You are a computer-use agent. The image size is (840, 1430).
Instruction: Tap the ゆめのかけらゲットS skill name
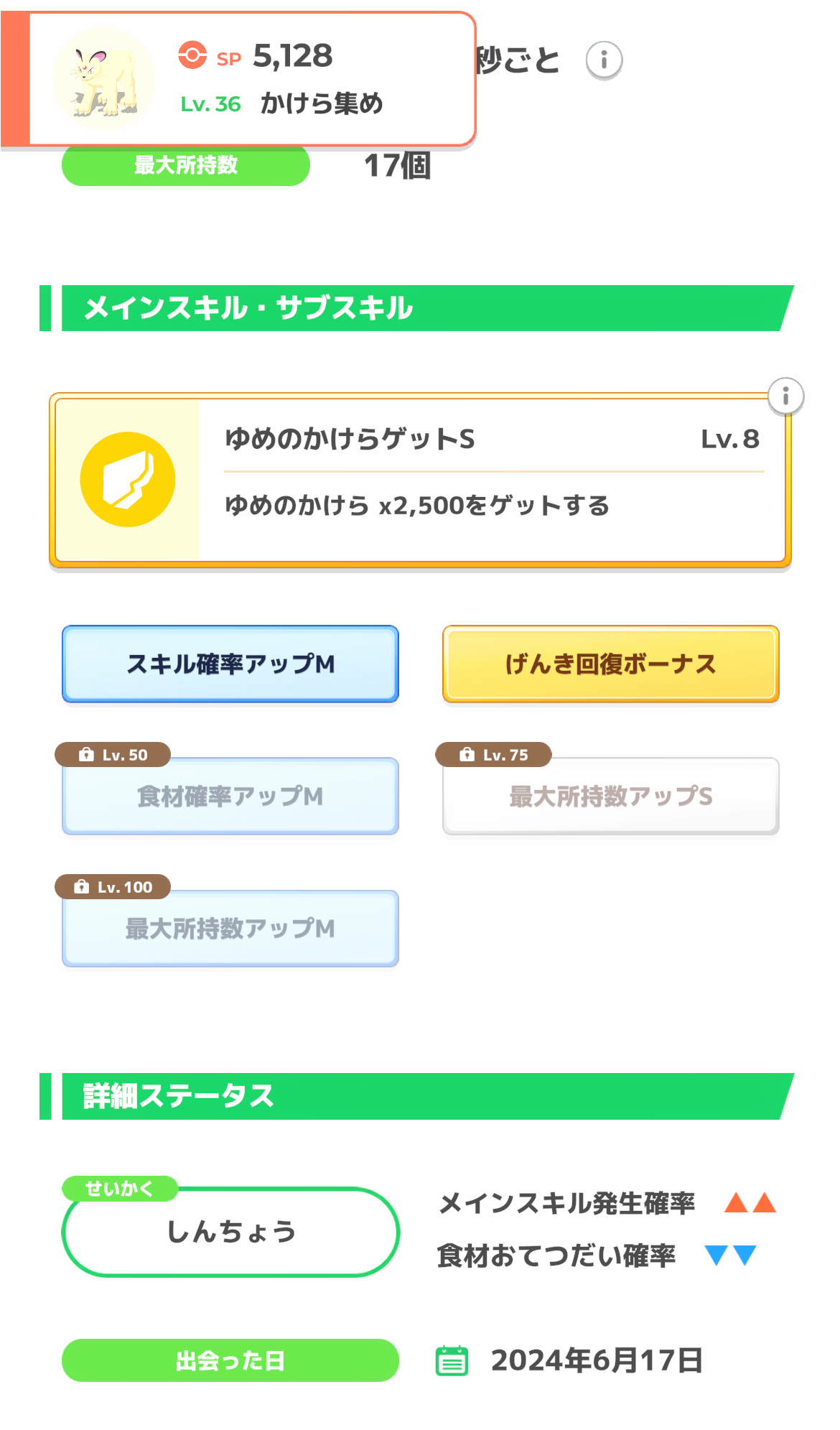[x=350, y=439]
